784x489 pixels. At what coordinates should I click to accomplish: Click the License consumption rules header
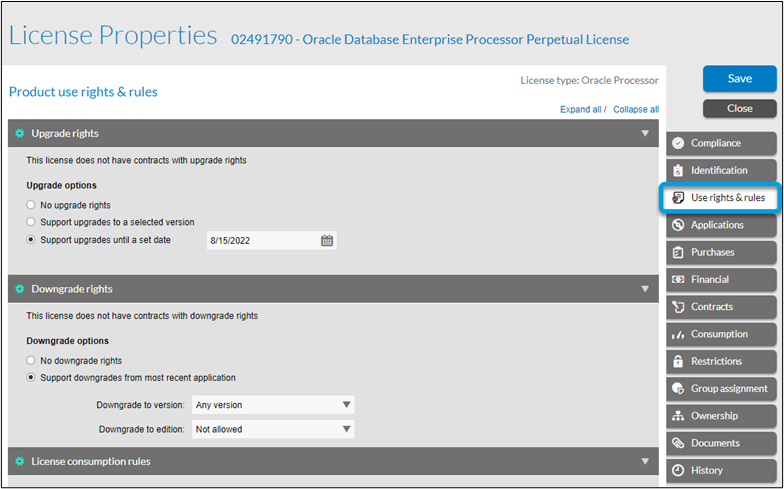pyautogui.click(x=333, y=462)
